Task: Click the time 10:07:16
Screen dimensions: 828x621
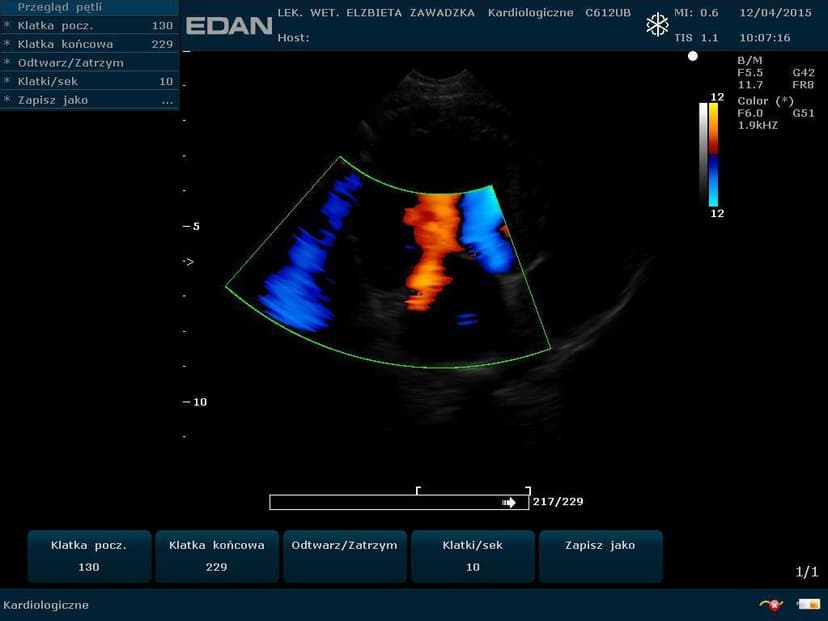Action: click(765, 37)
